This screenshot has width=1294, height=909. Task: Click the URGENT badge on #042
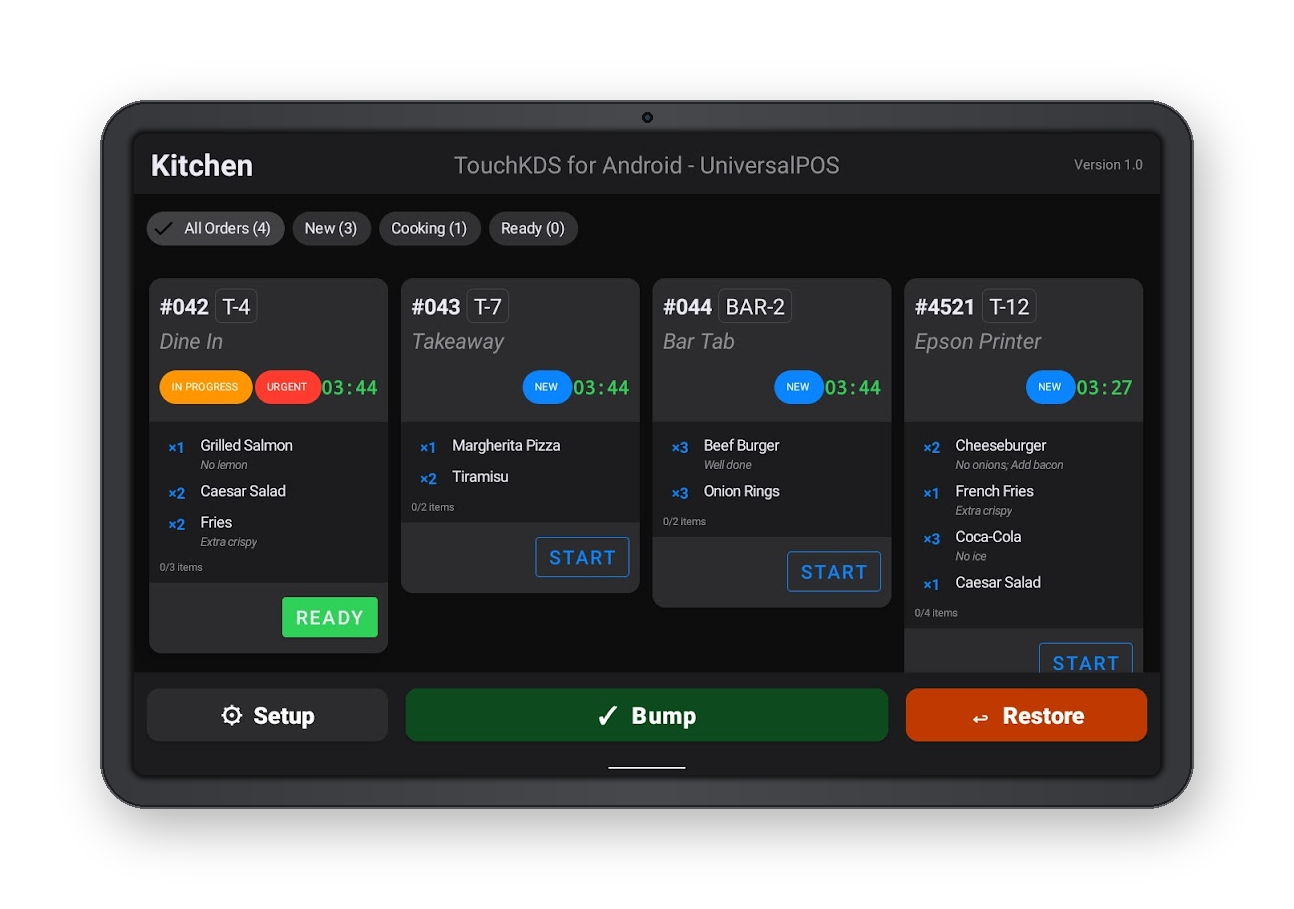click(x=287, y=387)
